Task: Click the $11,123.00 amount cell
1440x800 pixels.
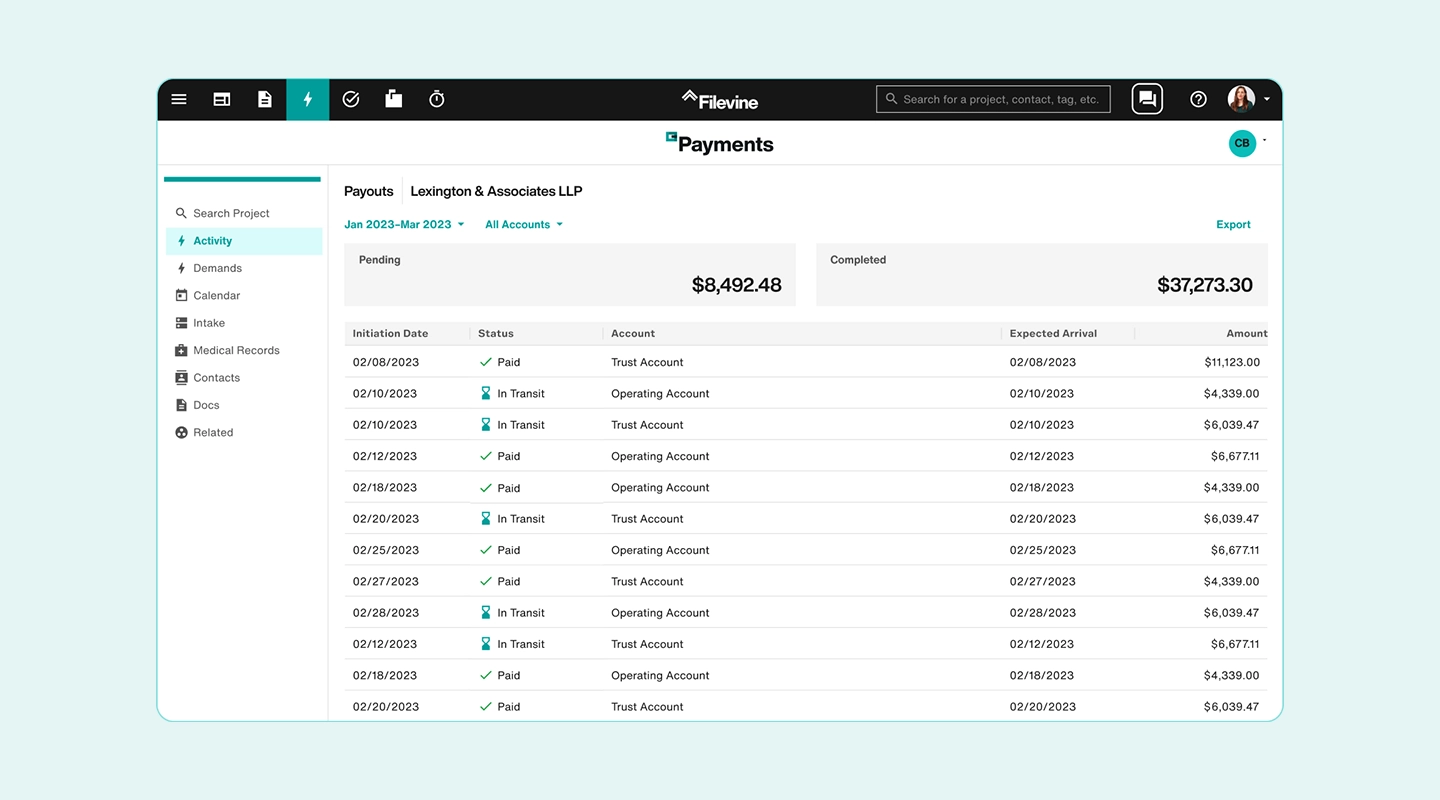Action: 1232,362
